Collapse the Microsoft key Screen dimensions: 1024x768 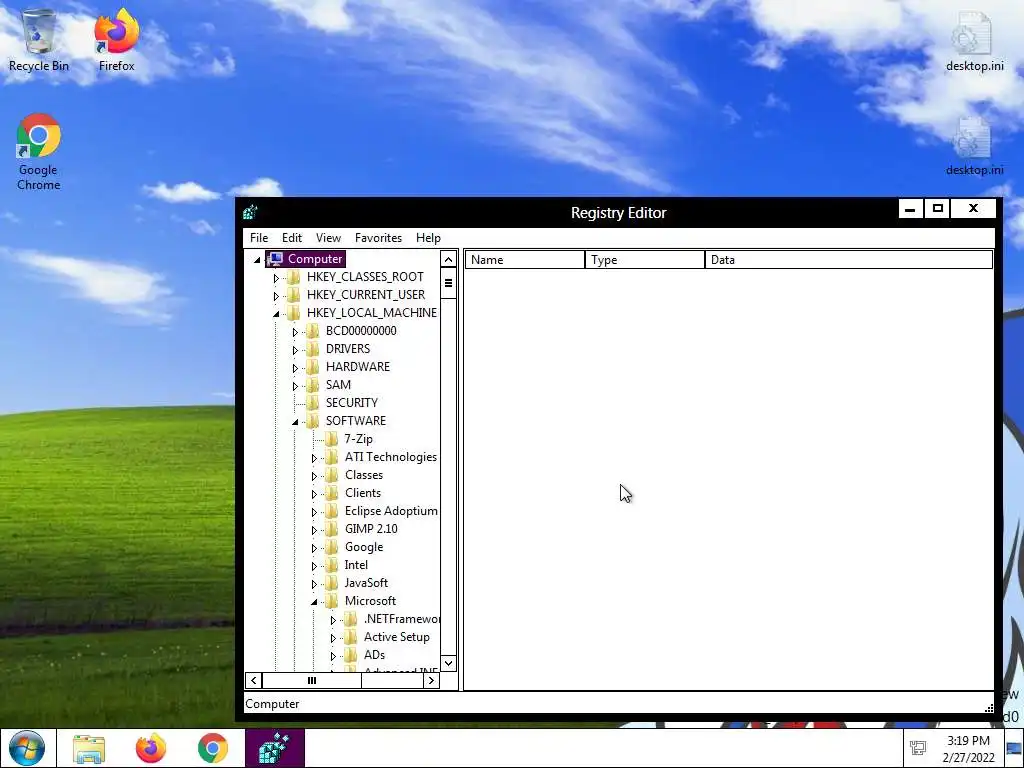(x=314, y=601)
